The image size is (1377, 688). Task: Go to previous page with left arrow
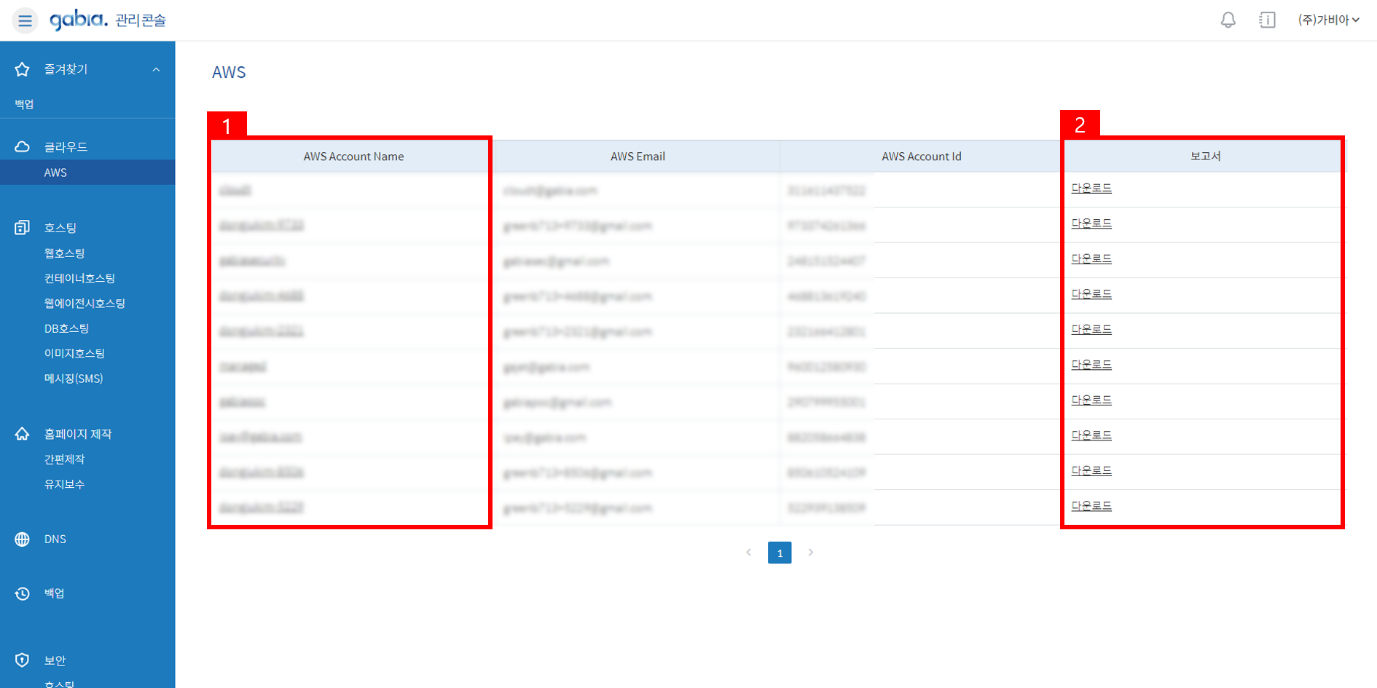(x=748, y=552)
